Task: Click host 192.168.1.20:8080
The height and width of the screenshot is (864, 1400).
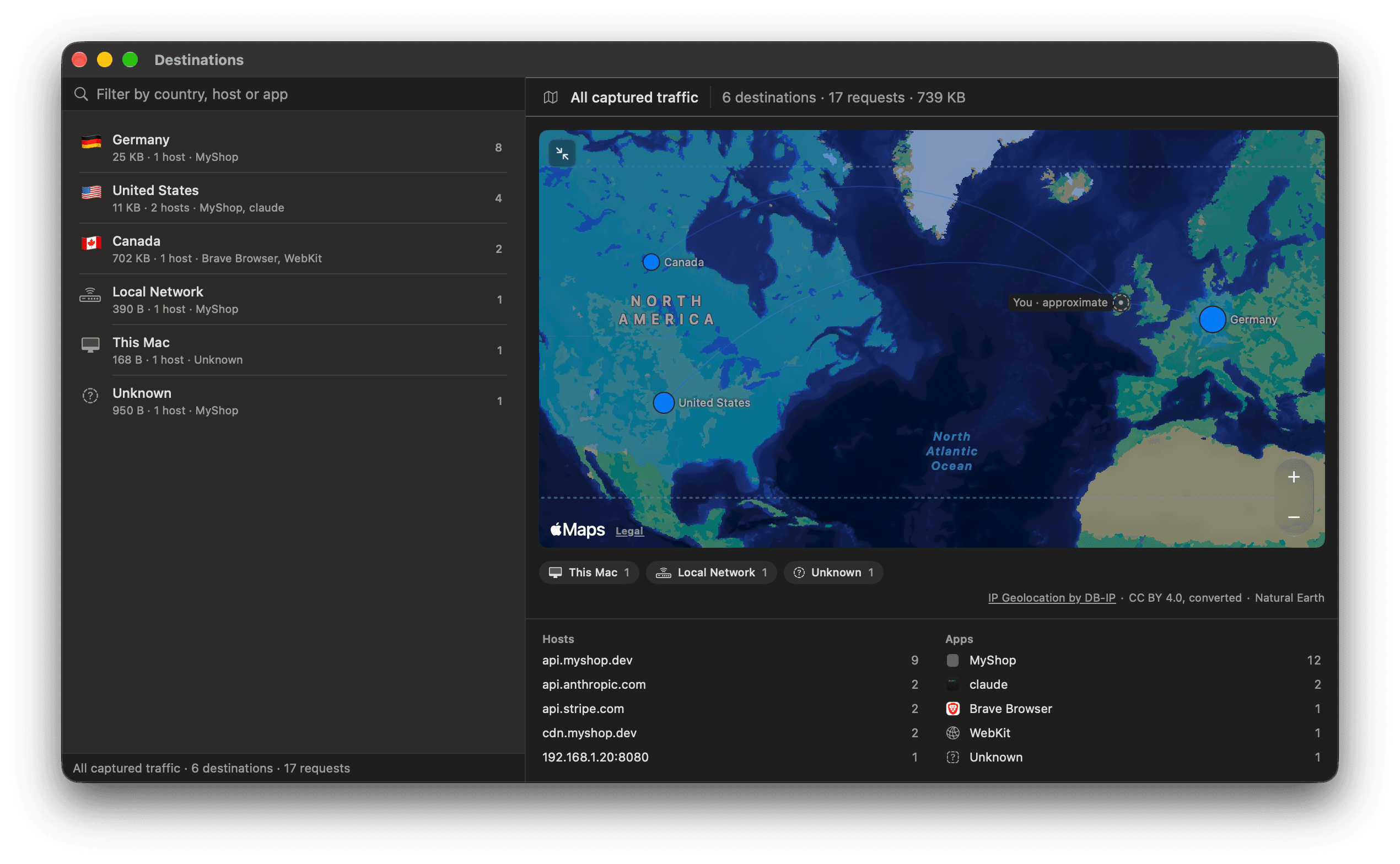Action: 595,757
